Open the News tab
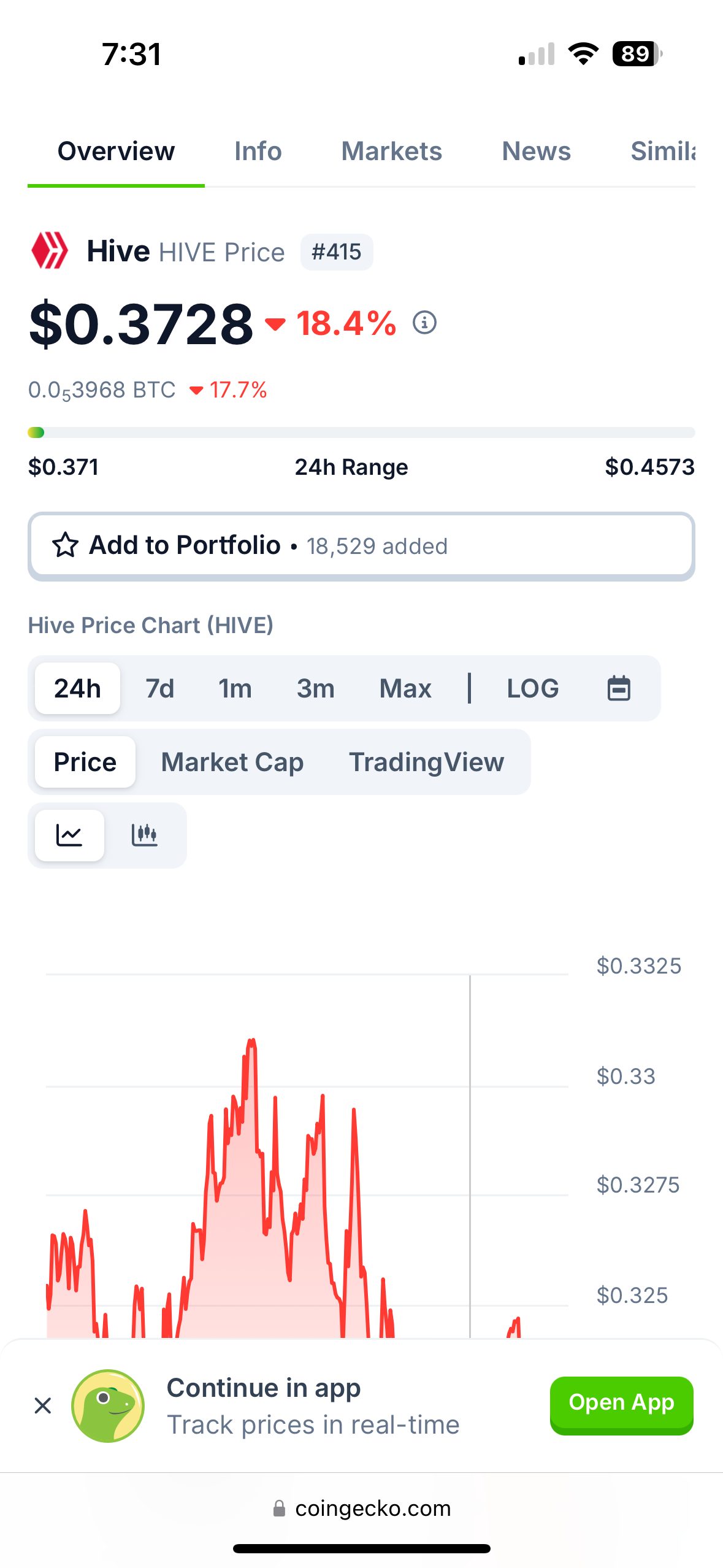The image size is (723, 1568). point(536,151)
